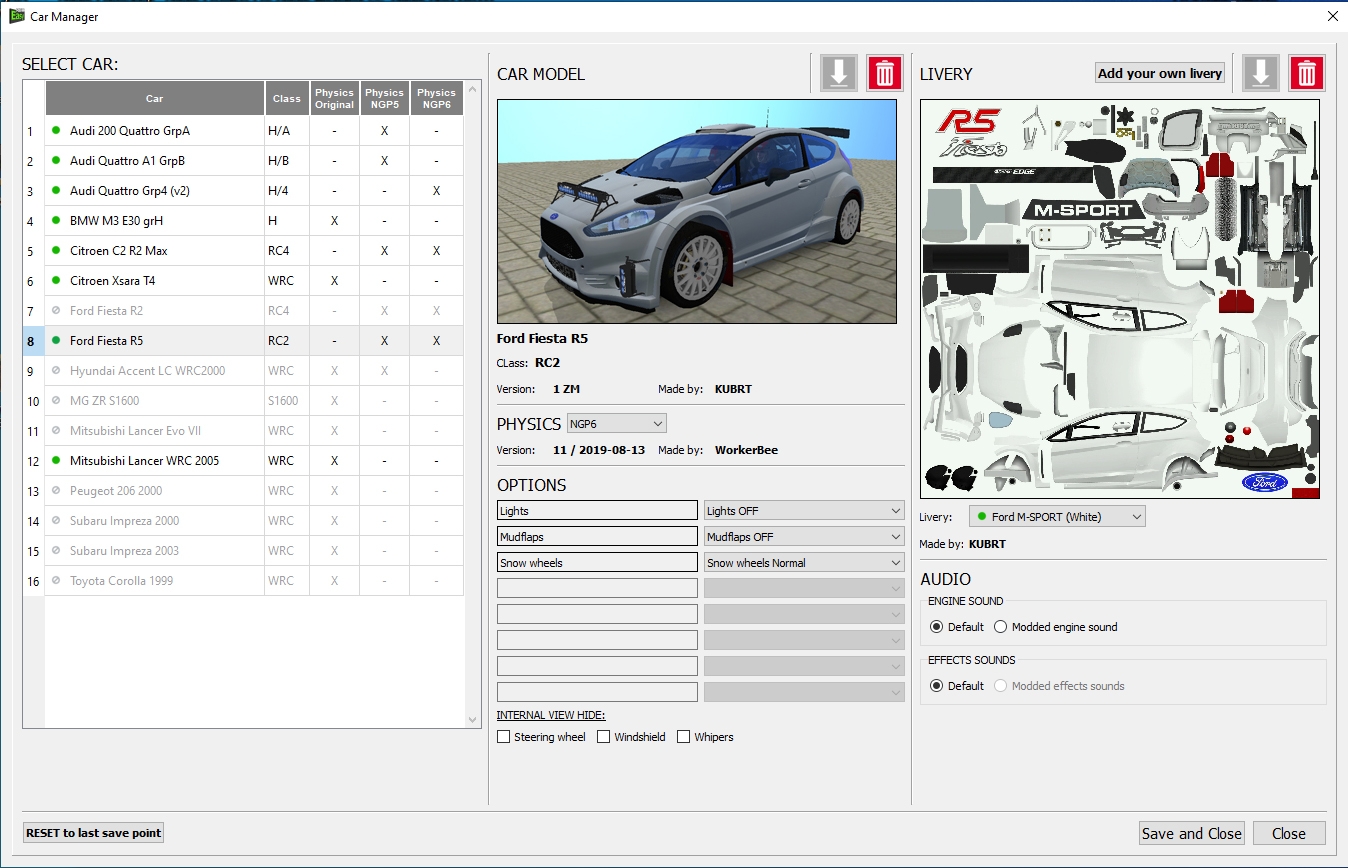This screenshot has width=1348, height=868.
Task: Click the Mudflaps option name field
Action: [x=597, y=537]
